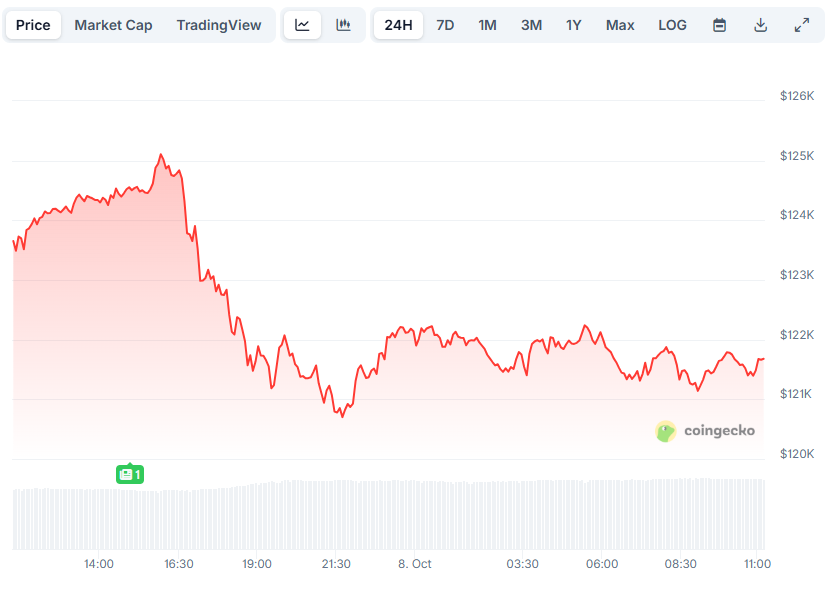Choose the 1M time range

tap(487, 25)
